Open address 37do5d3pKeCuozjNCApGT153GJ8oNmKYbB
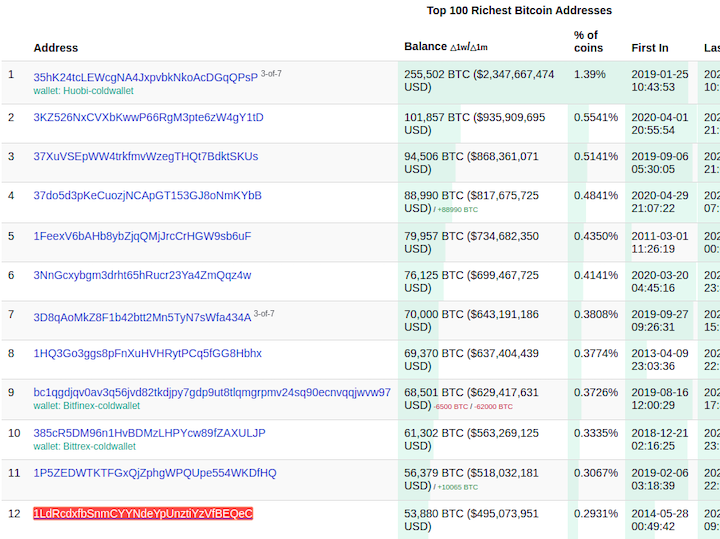 coord(147,196)
